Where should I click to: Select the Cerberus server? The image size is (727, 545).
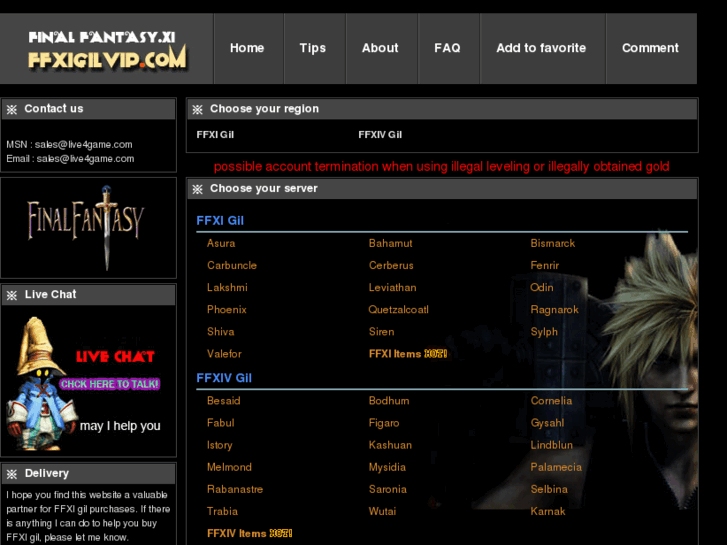[391, 266]
